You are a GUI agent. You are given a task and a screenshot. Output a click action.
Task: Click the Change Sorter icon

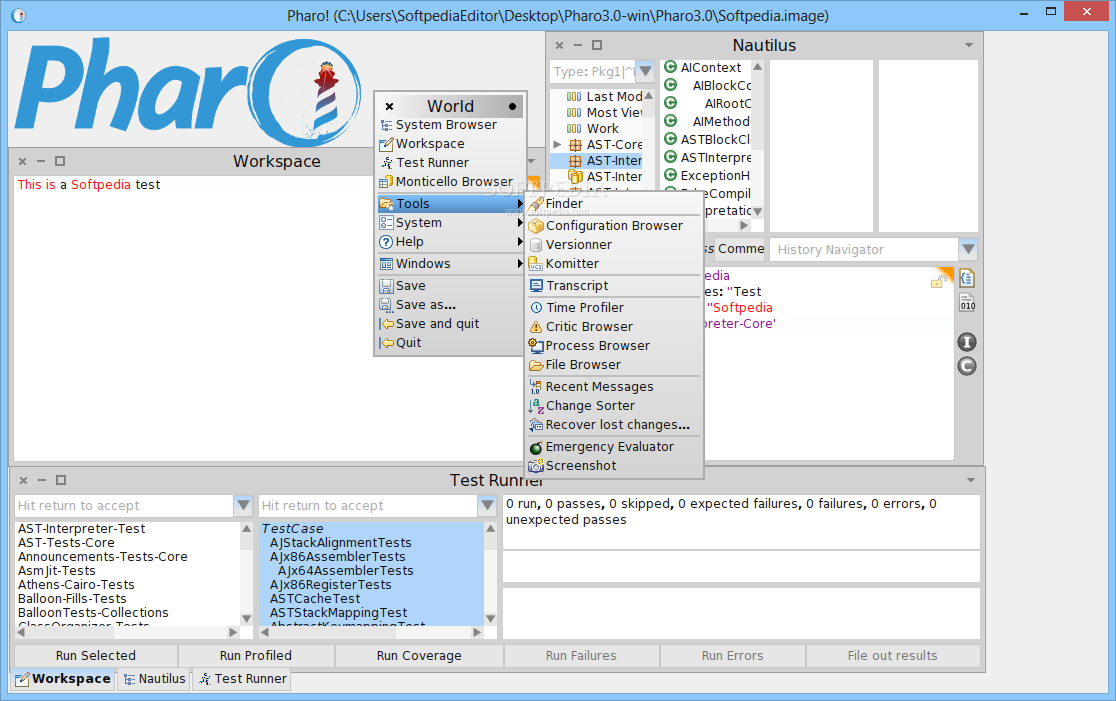click(536, 406)
